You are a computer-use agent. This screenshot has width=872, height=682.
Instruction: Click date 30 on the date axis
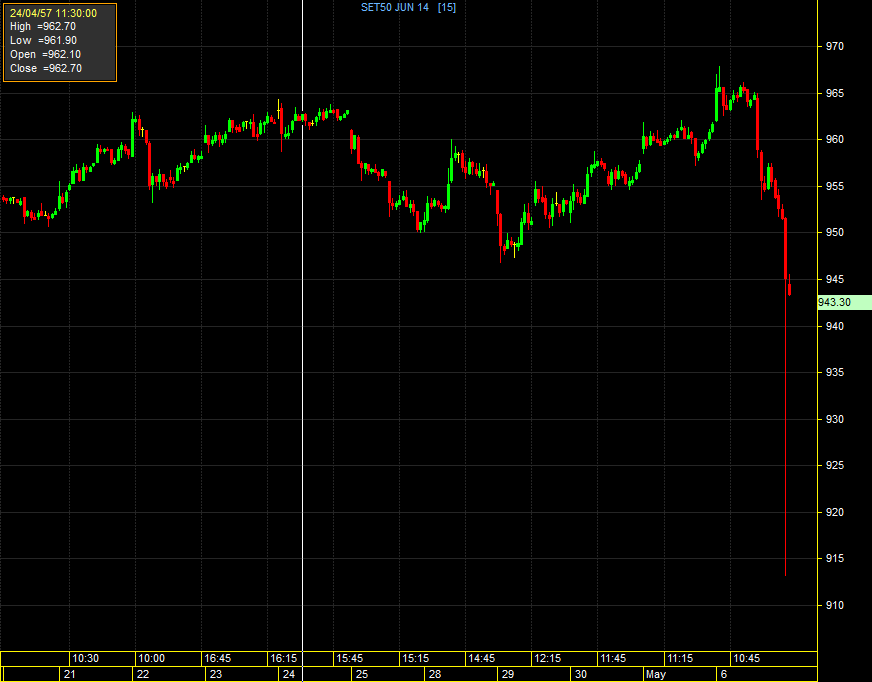coord(581,674)
